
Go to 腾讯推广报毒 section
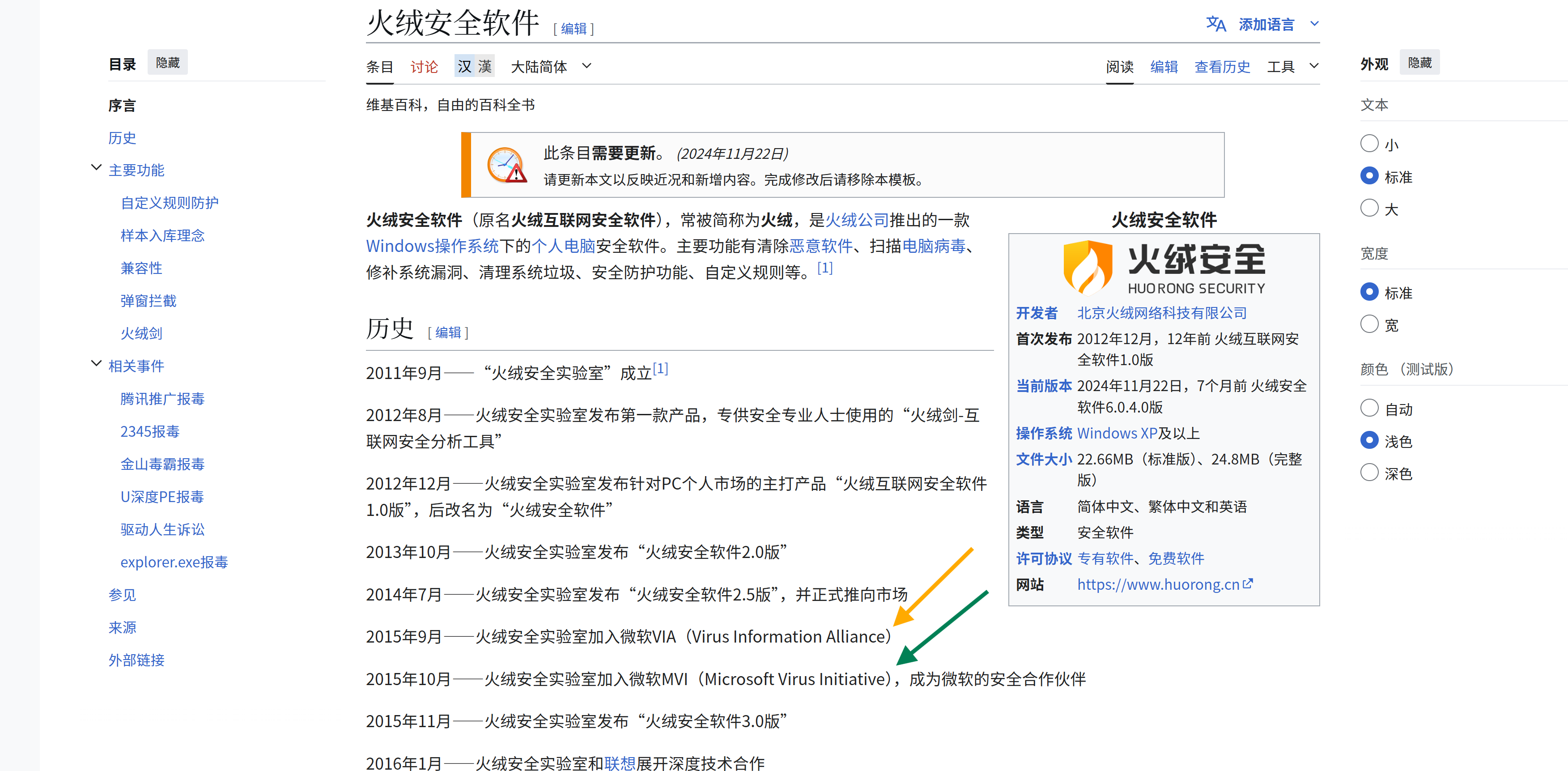162,398
